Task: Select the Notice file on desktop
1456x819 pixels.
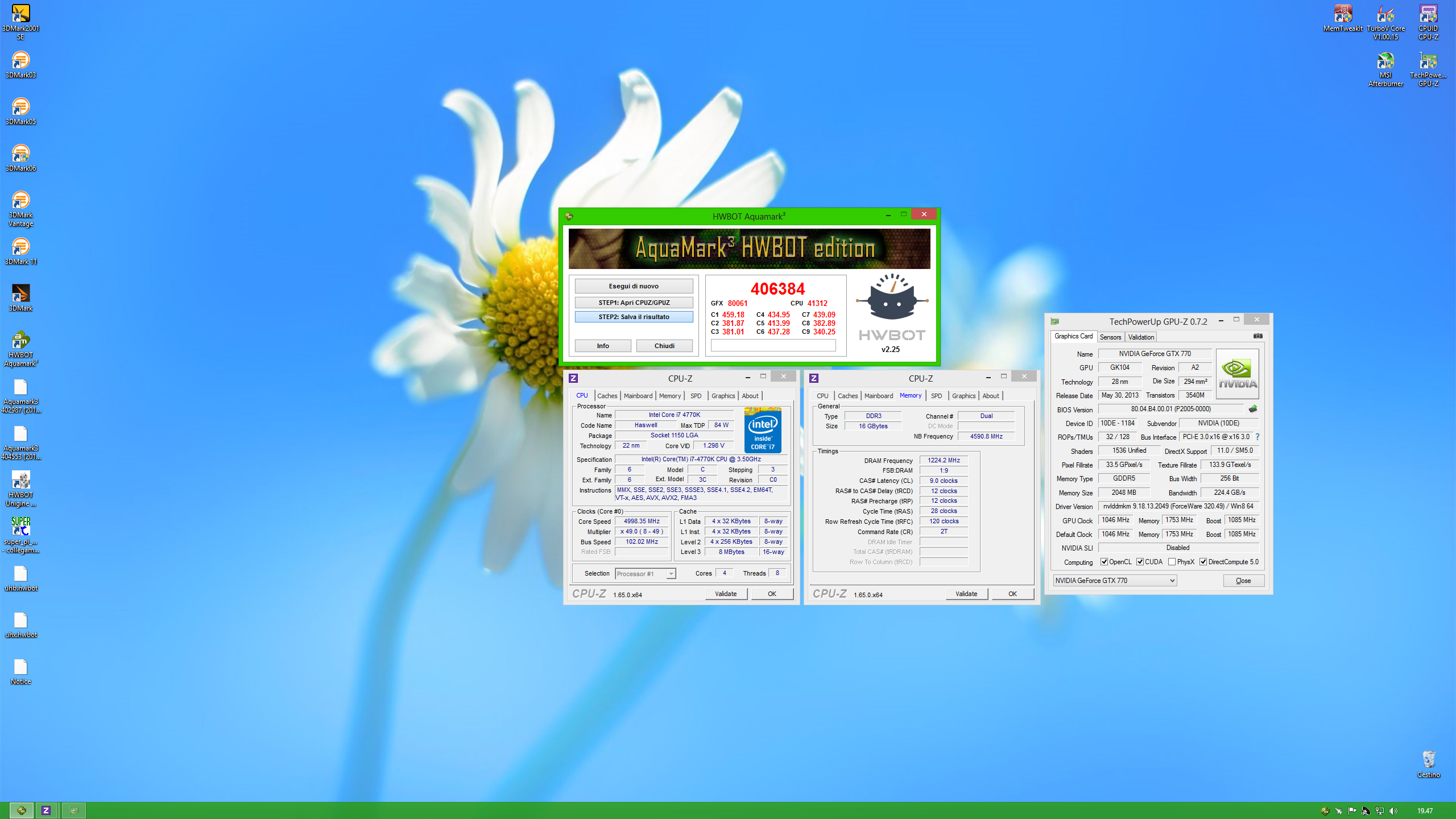Action: tap(20, 671)
